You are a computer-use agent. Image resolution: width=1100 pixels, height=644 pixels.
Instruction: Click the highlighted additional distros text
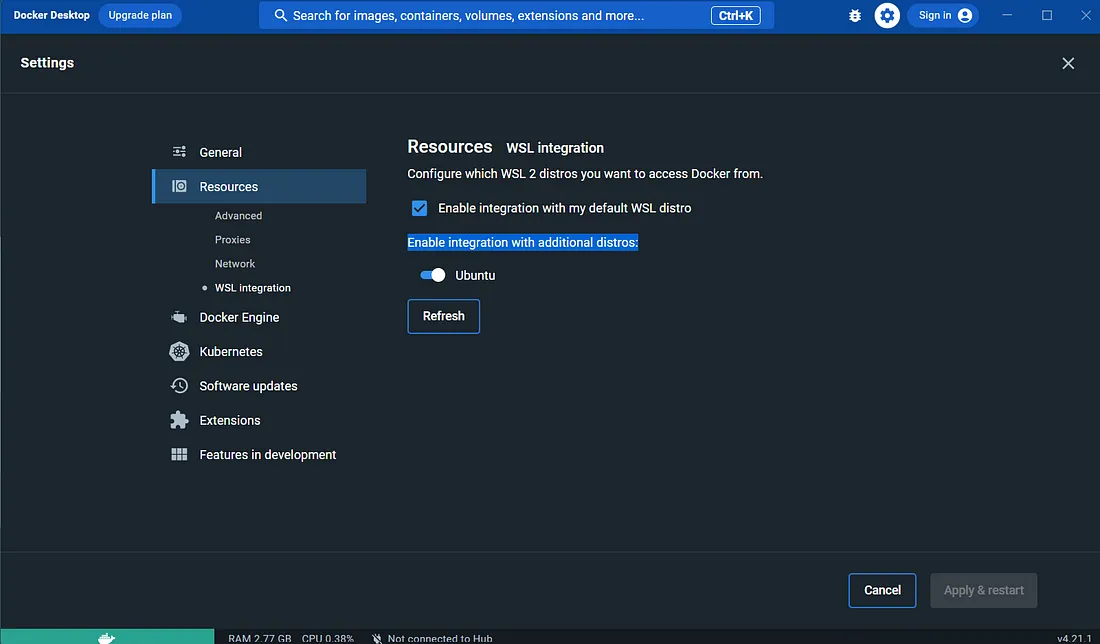click(x=523, y=242)
